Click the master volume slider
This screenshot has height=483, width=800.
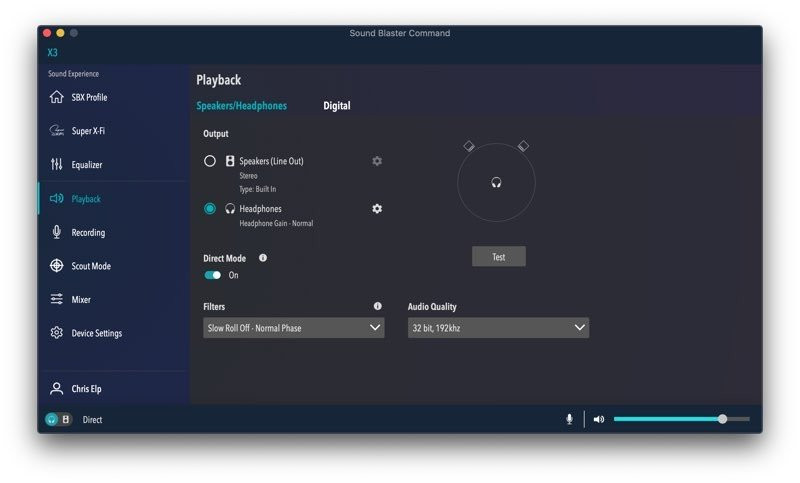pyautogui.click(x=680, y=419)
